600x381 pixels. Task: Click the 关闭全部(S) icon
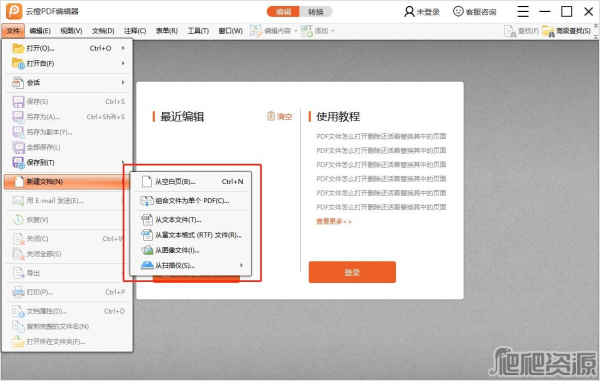[x=18, y=254]
